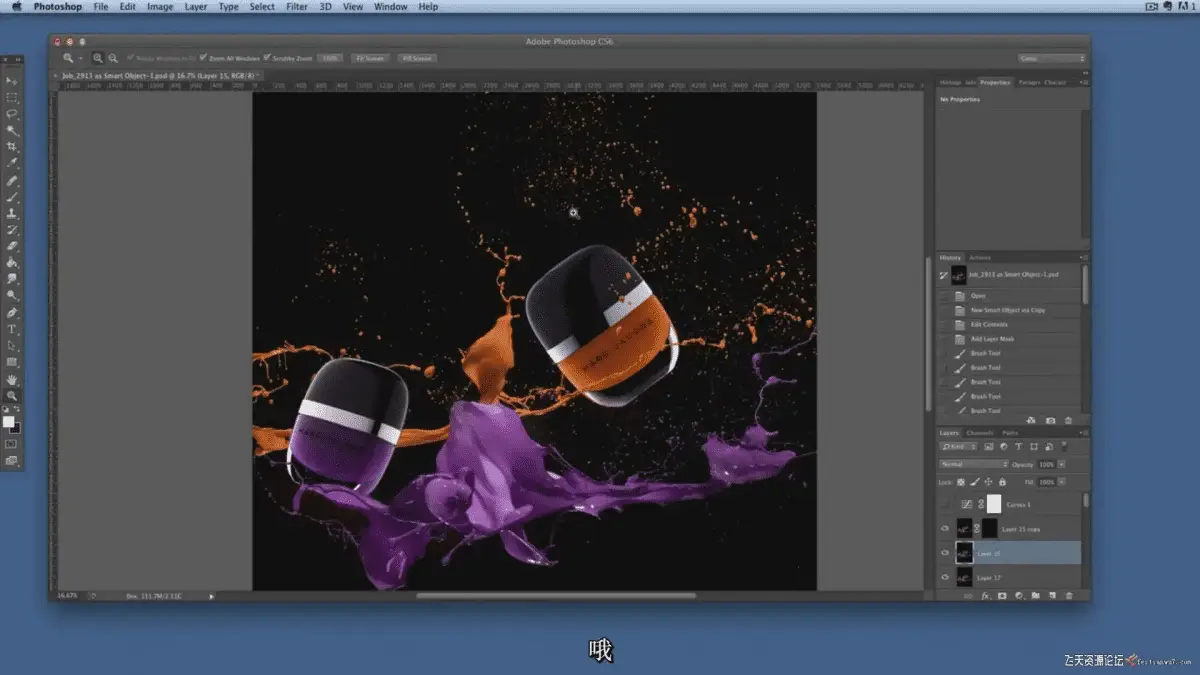Switch to the Channels tab

[x=980, y=432]
